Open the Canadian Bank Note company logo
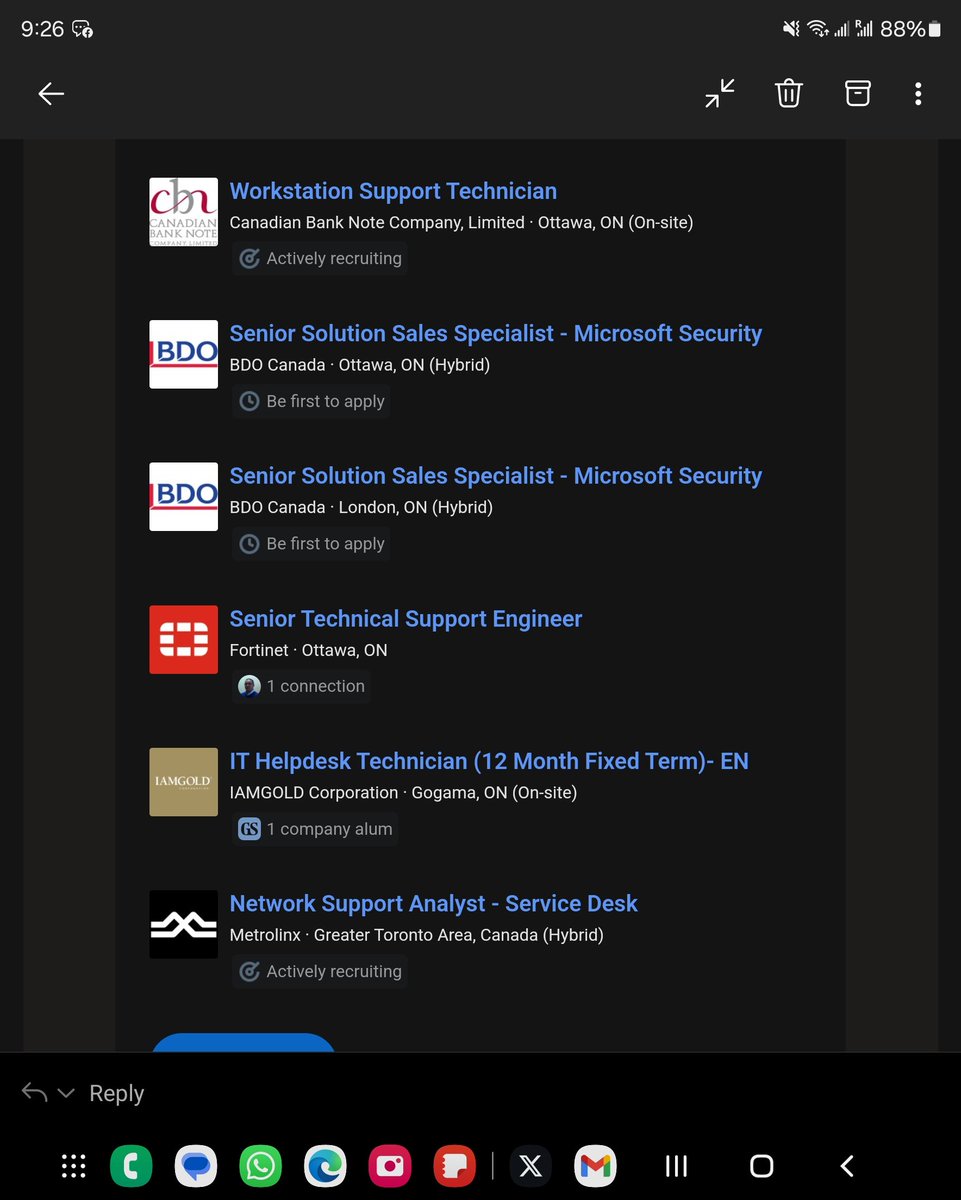Viewport: 961px width, 1200px height. pos(183,212)
